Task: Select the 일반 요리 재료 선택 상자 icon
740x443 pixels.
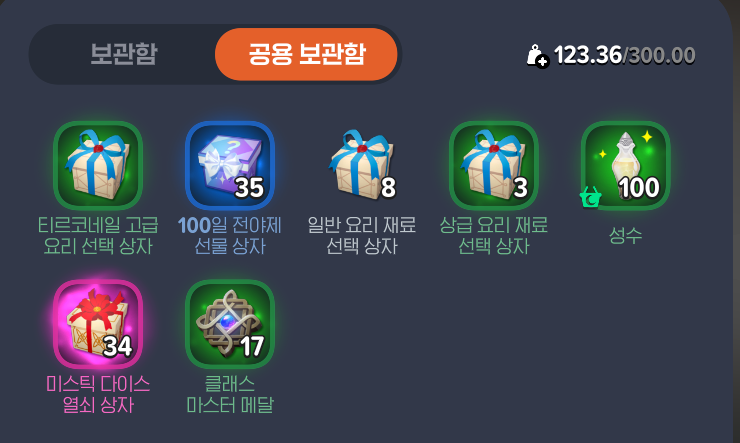Action: (x=362, y=165)
